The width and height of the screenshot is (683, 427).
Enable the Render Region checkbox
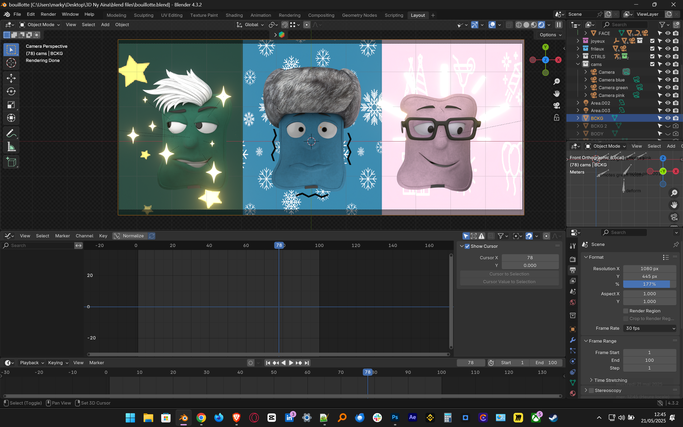(x=626, y=311)
